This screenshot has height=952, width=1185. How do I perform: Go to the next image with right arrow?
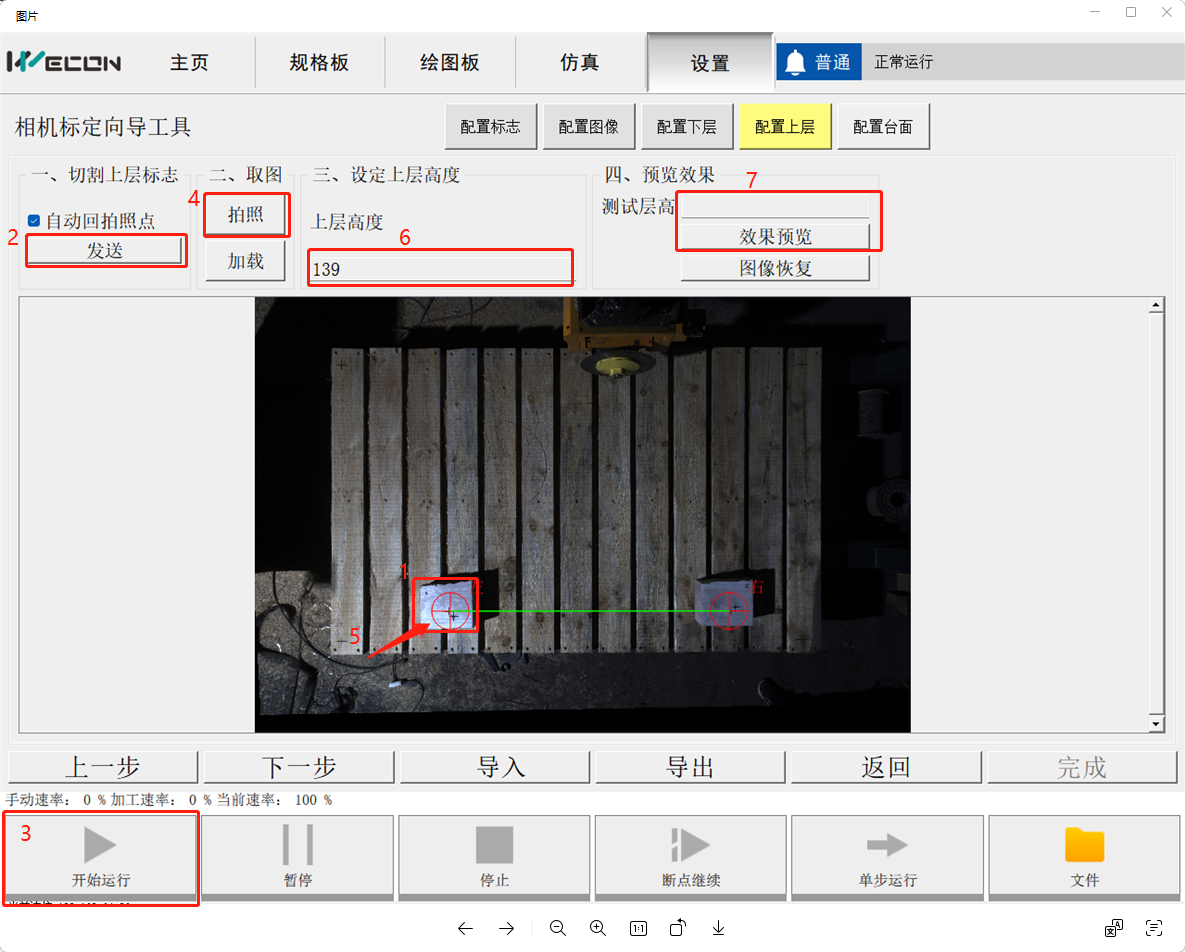[506, 928]
